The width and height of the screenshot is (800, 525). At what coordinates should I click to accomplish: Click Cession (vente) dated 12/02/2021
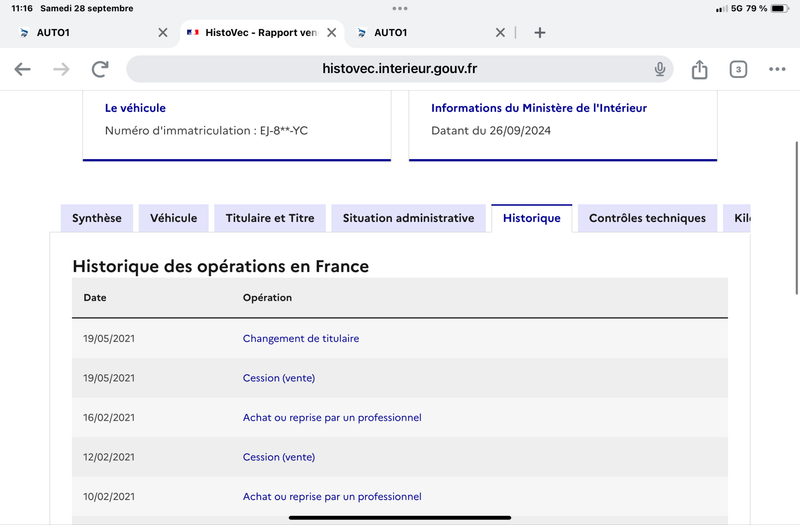click(x=279, y=457)
